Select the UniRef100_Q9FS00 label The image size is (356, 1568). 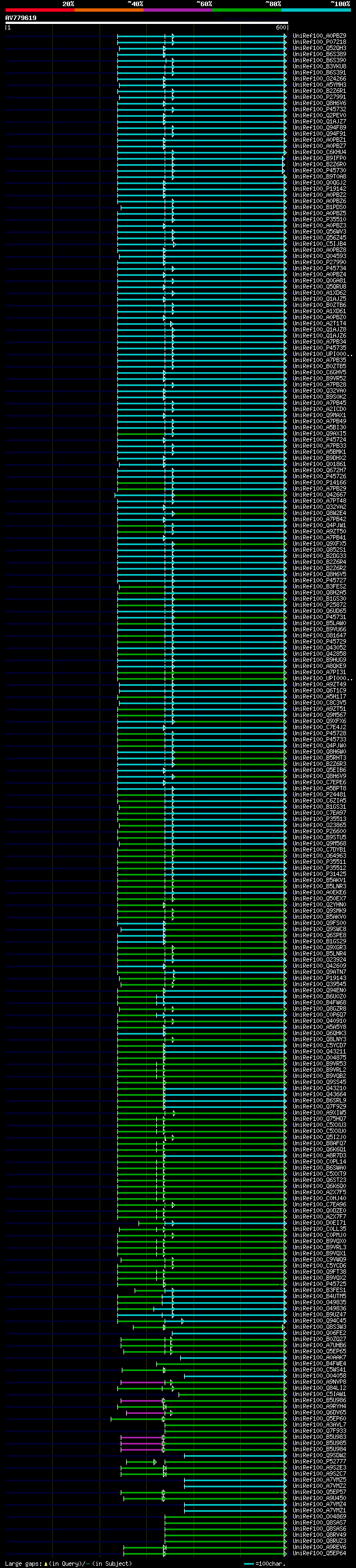tap(319, 923)
